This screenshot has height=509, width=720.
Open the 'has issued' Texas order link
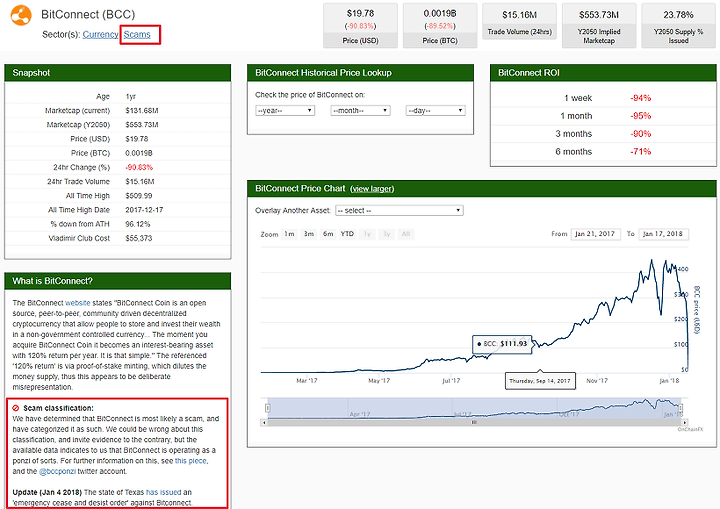(x=163, y=492)
